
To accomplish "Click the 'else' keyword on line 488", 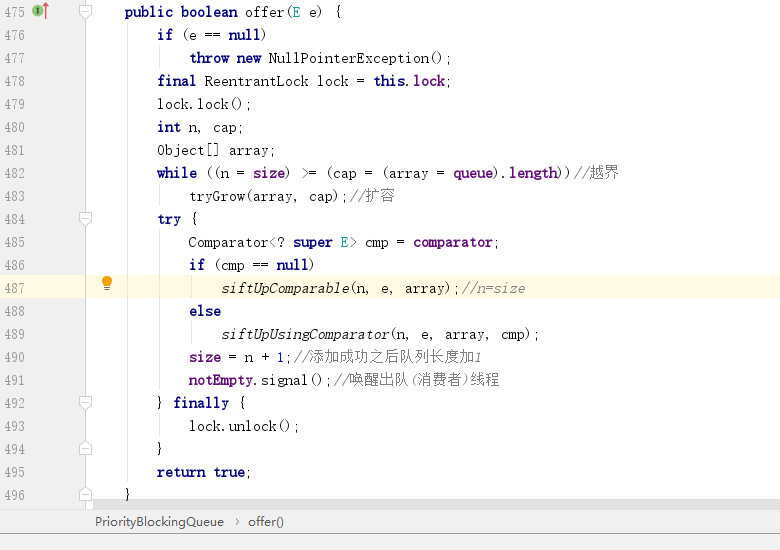I will click(205, 311).
